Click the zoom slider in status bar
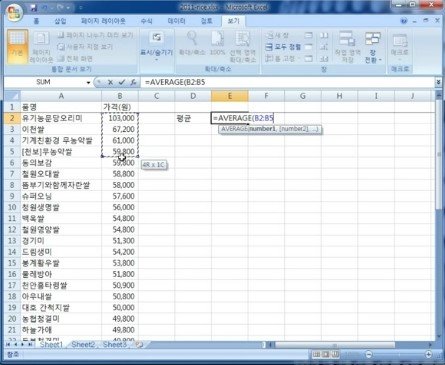The image size is (445, 365). coord(399,354)
